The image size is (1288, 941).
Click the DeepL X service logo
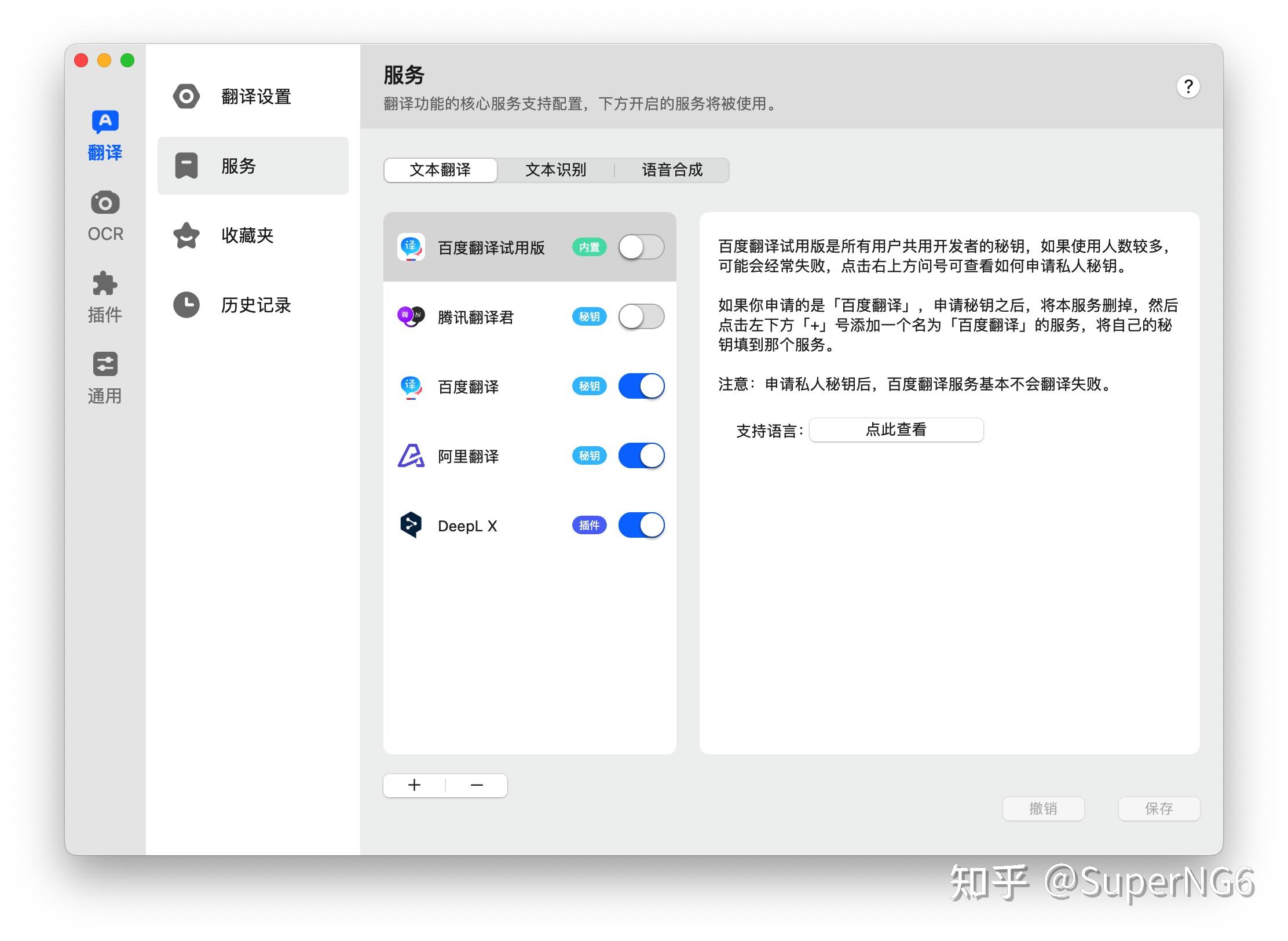411,525
